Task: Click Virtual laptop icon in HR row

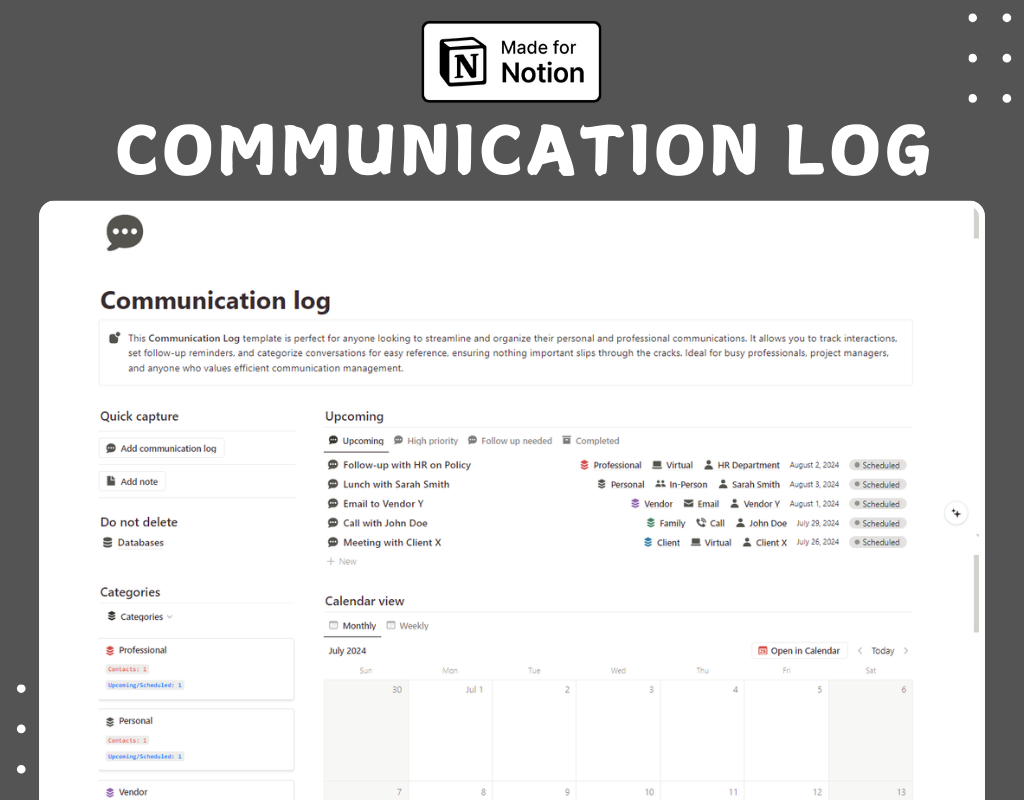Action: 657,465
